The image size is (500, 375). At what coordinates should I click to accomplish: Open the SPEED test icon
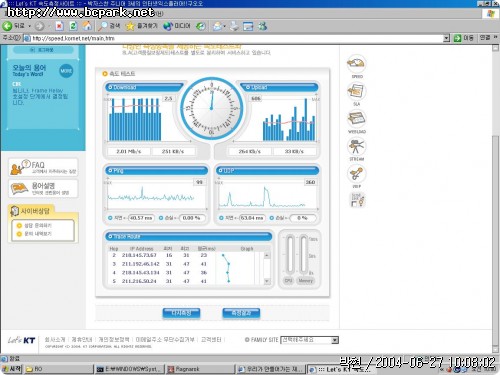coord(357,64)
